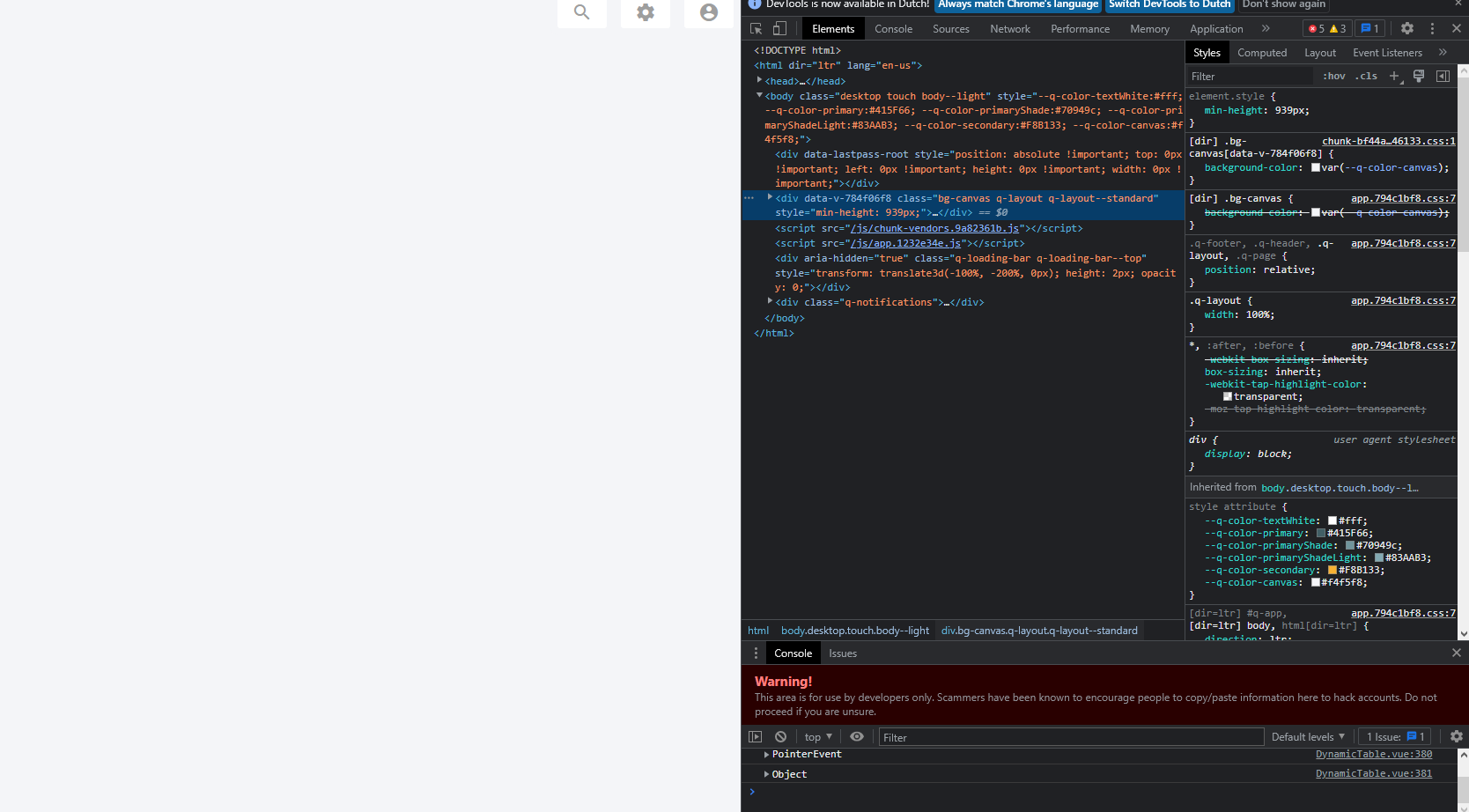The height and width of the screenshot is (812, 1469).
Task: Open console settings gear
Action: 1456,737
